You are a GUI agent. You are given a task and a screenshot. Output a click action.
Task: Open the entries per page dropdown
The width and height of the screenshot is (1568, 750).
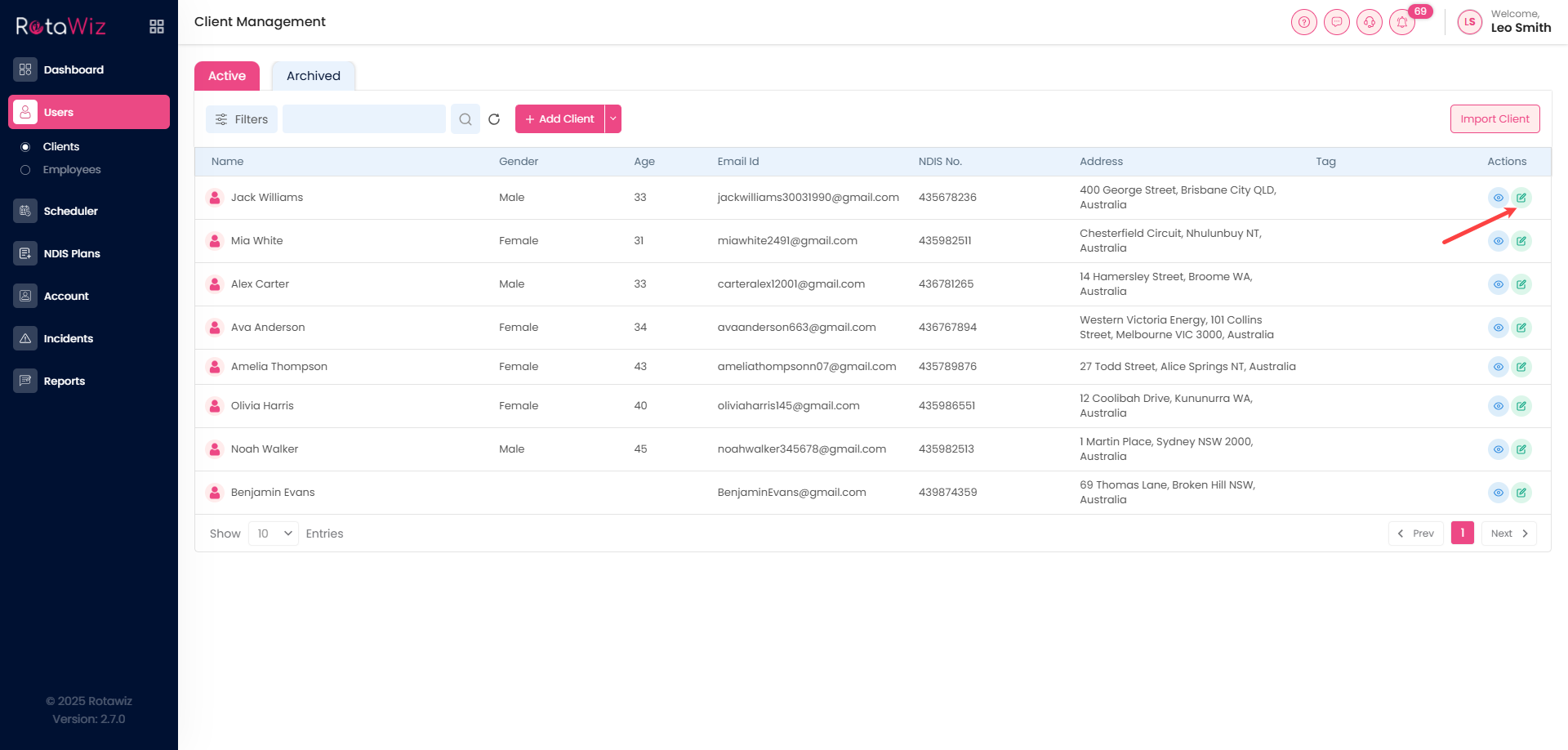(274, 533)
